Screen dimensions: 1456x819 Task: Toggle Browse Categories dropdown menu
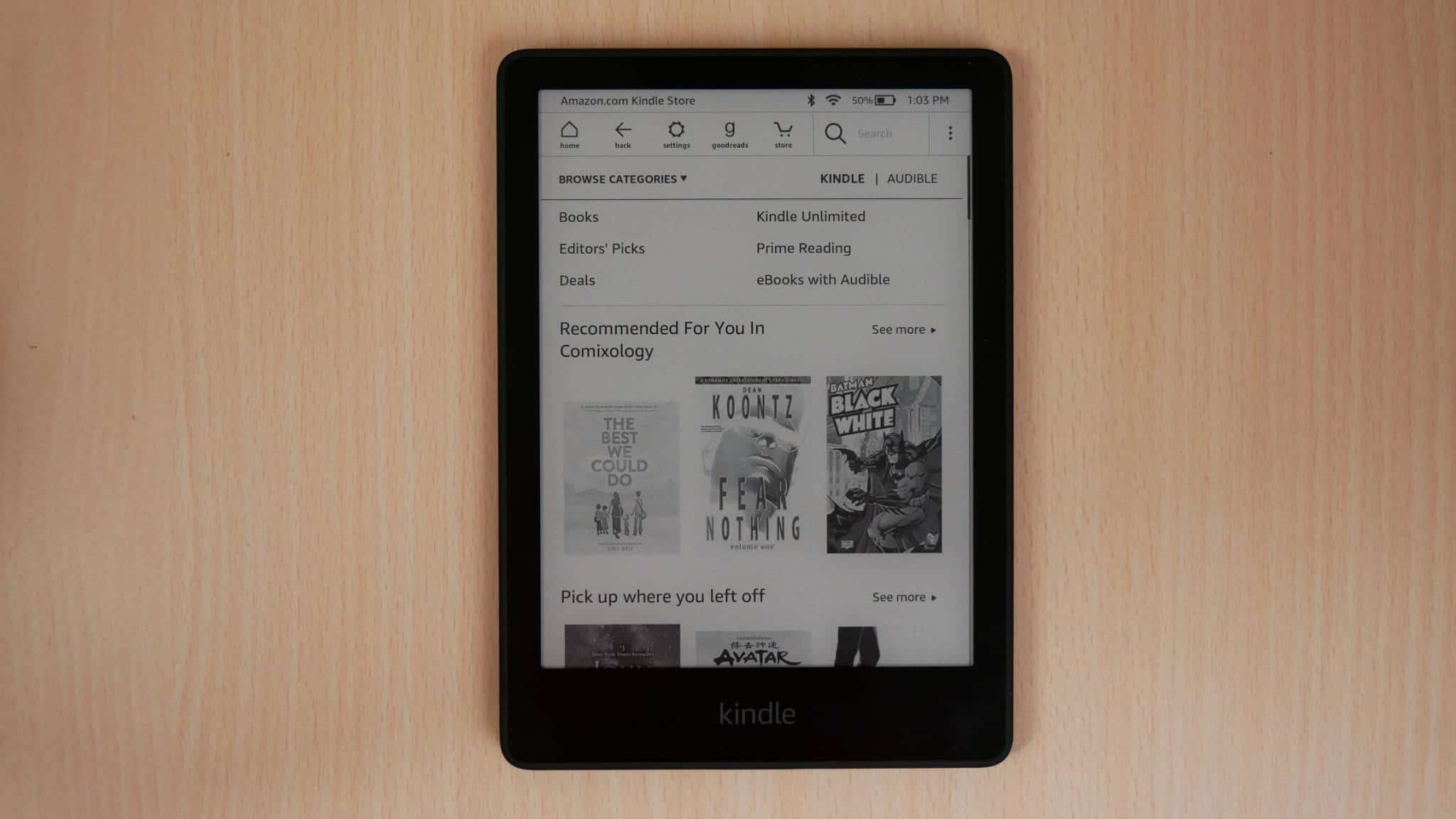[623, 178]
